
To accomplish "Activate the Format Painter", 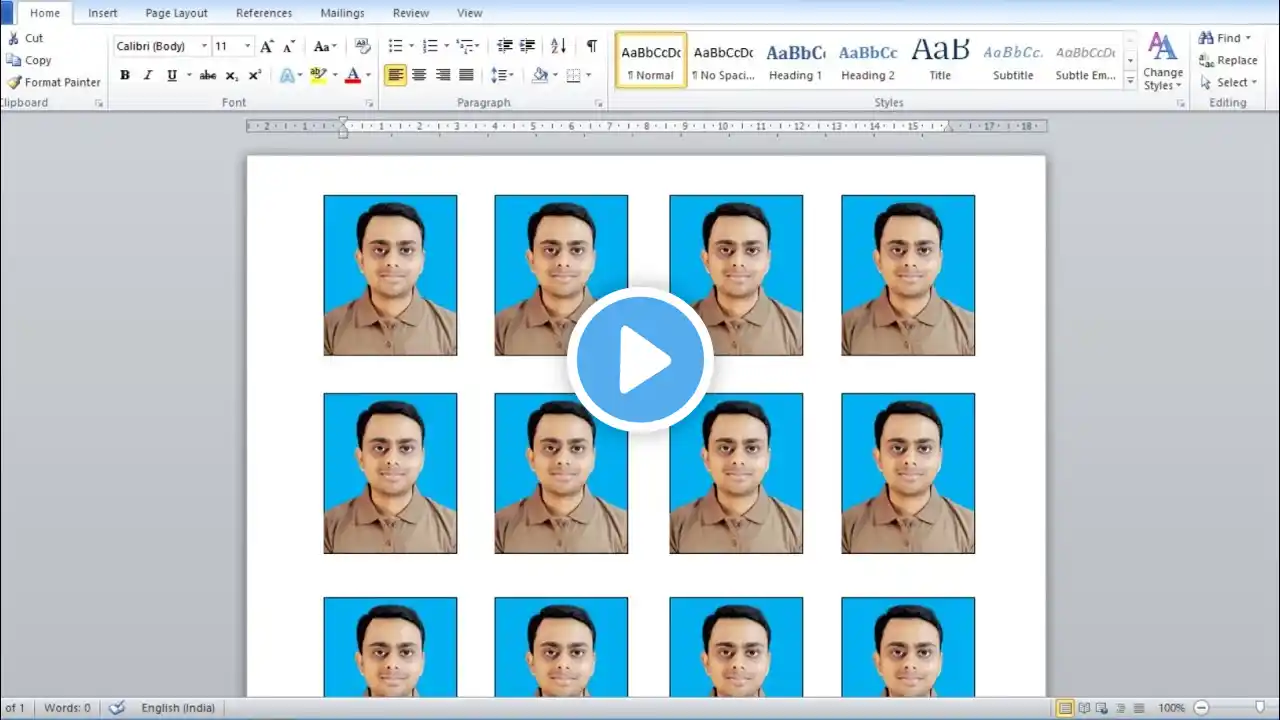I will (53, 82).
